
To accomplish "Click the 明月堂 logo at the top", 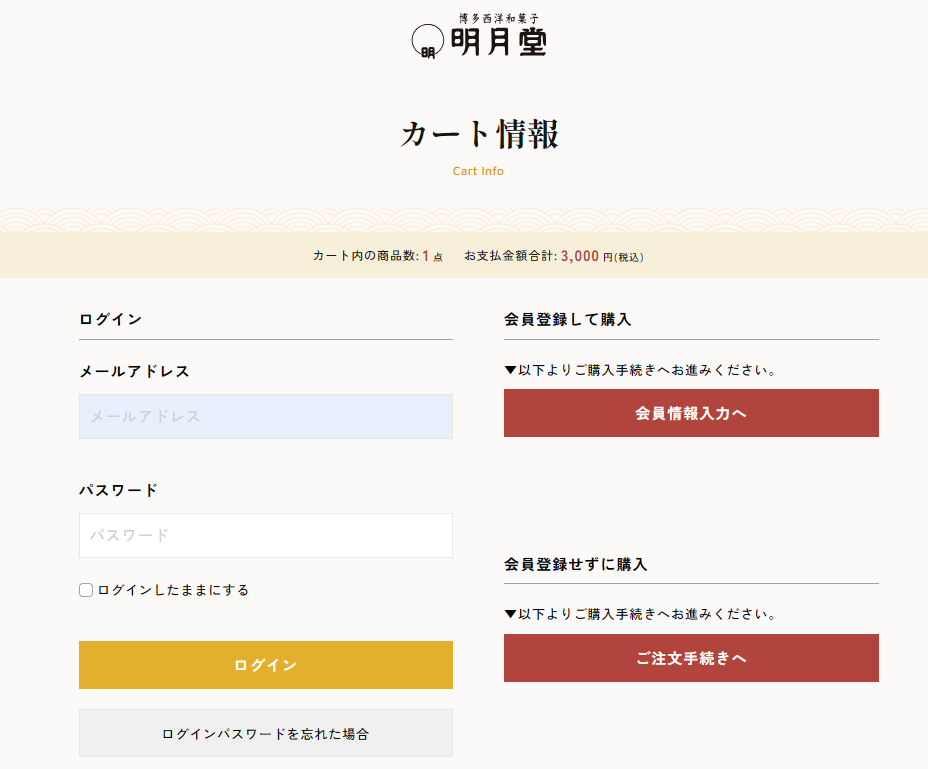I will pyautogui.click(x=480, y=36).
